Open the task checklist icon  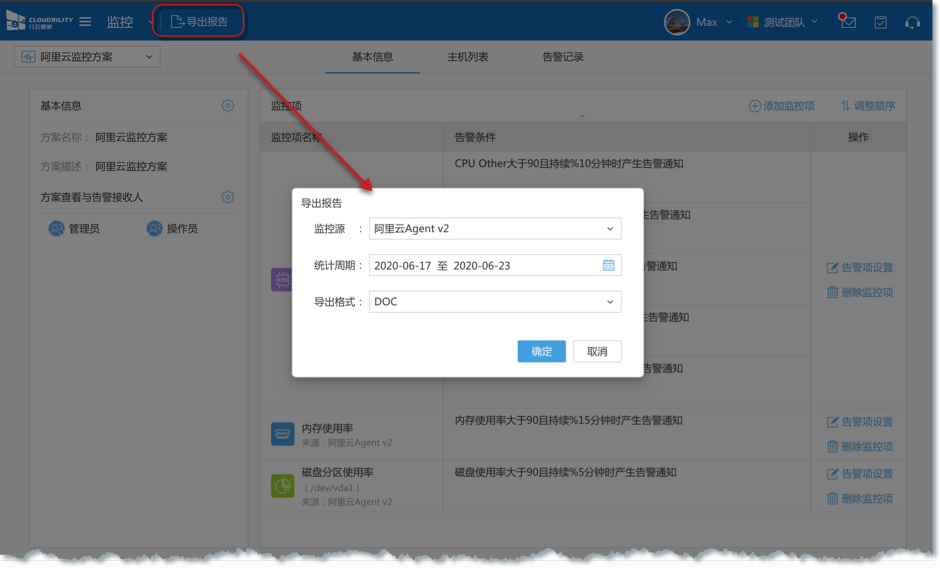(x=880, y=22)
